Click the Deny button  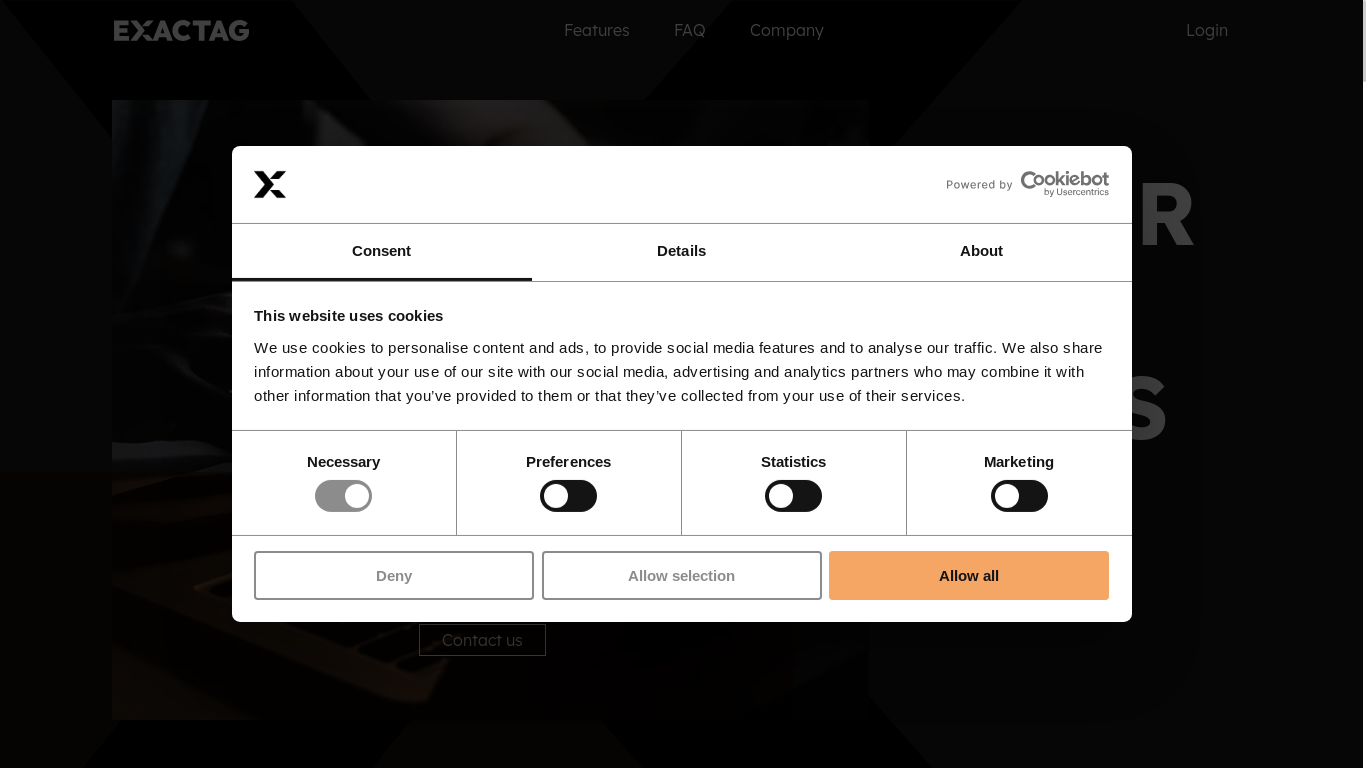tap(394, 576)
